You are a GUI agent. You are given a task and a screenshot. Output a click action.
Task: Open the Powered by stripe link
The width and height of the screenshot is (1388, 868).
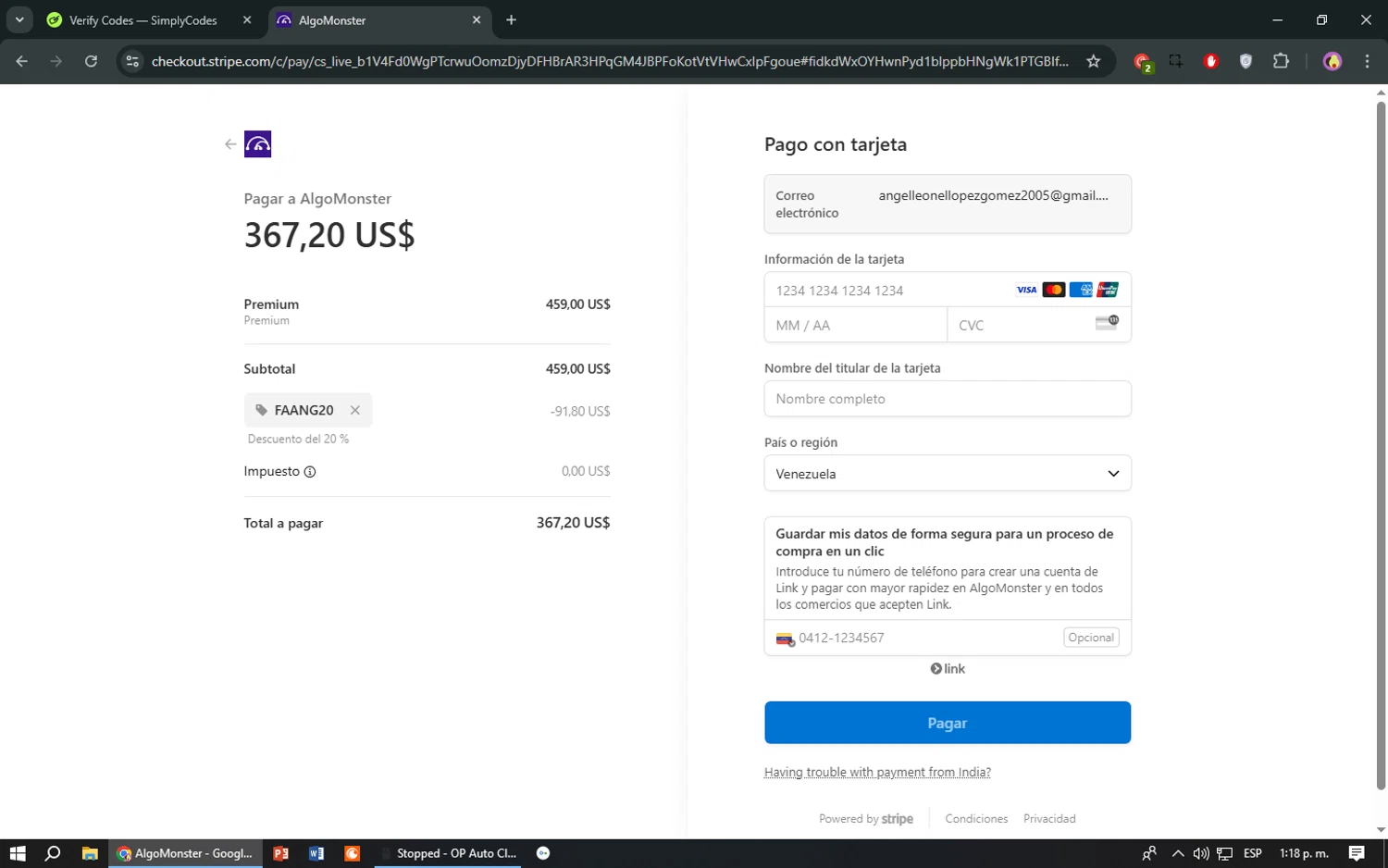coord(866,819)
